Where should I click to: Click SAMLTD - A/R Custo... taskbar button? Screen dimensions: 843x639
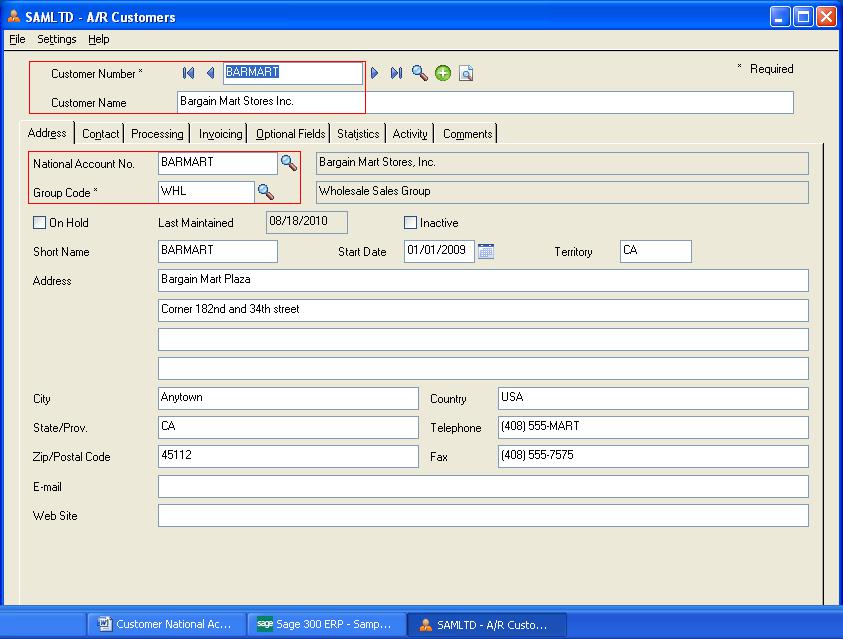click(x=486, y=624)
